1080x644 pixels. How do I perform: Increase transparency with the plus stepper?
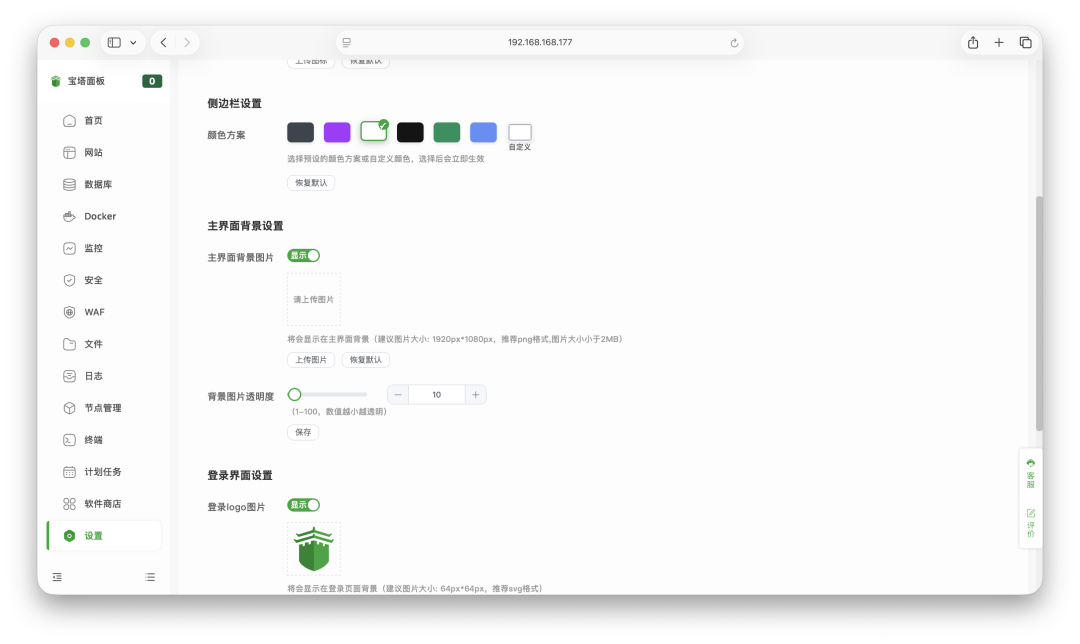[475, 395]
